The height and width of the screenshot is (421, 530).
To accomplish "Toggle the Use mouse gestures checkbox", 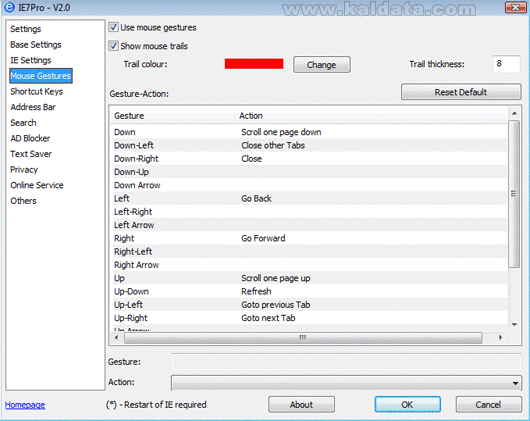I will (x=114, y=27).
